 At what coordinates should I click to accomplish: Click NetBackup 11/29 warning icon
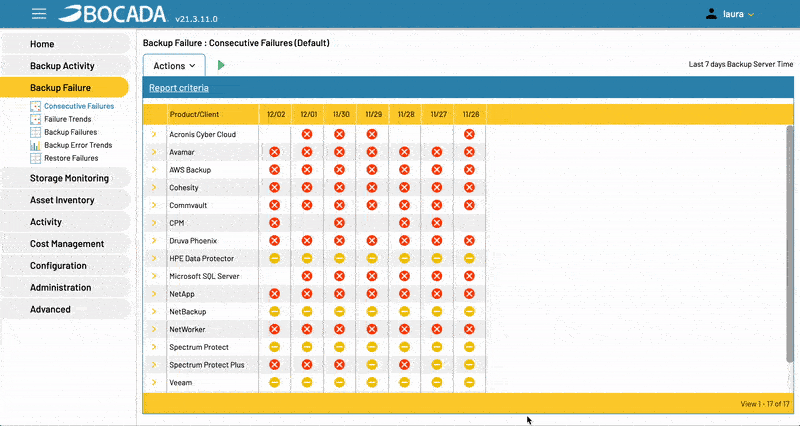tap(372, 311)
